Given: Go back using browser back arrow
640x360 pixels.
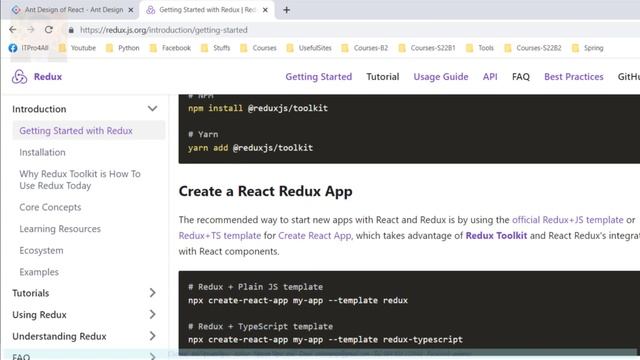Looking at the screenshot, I should (13, 30).
